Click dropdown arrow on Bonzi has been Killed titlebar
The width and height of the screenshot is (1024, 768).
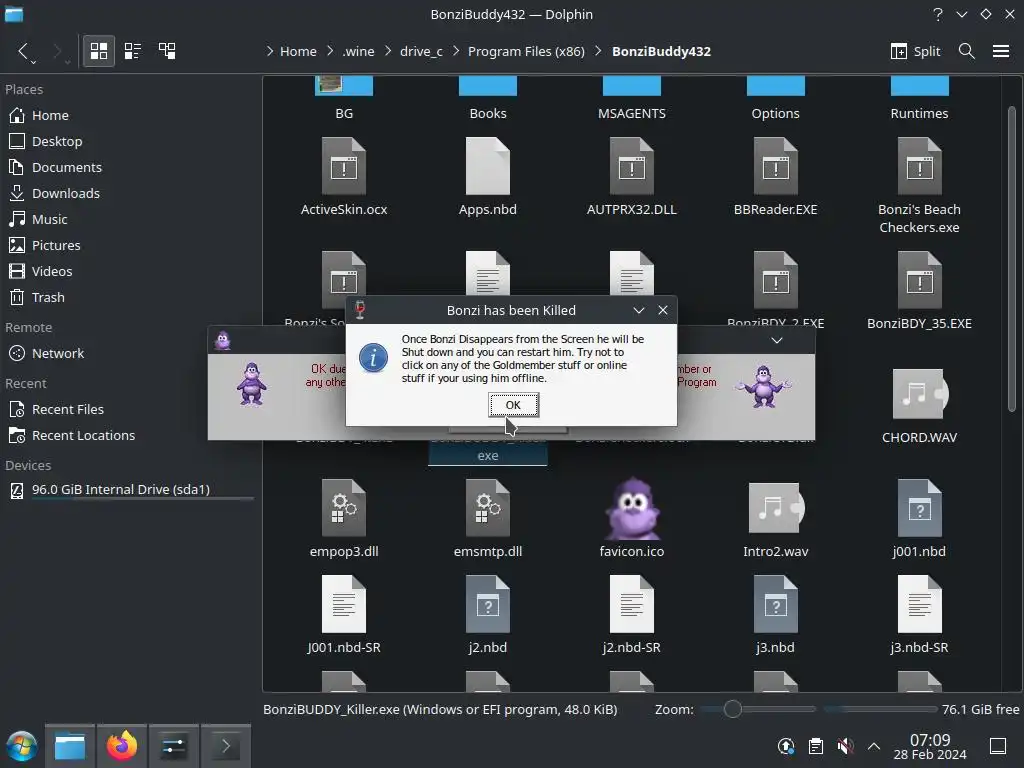point(639,311)
